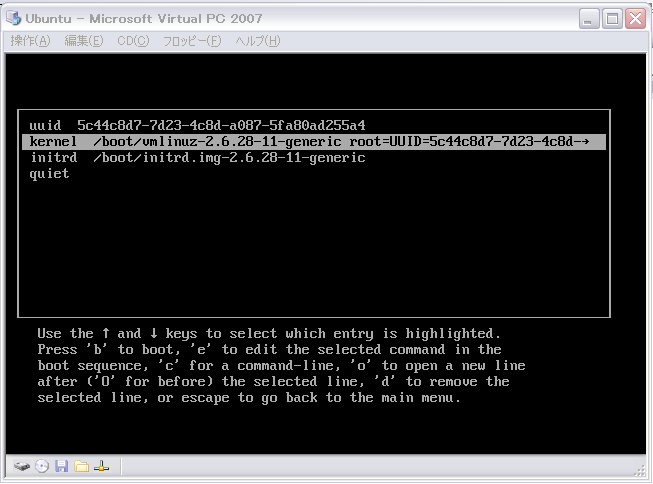Select the initrd /boot/initrd.img line
This screenshot has height=484, width=653.
314,157
